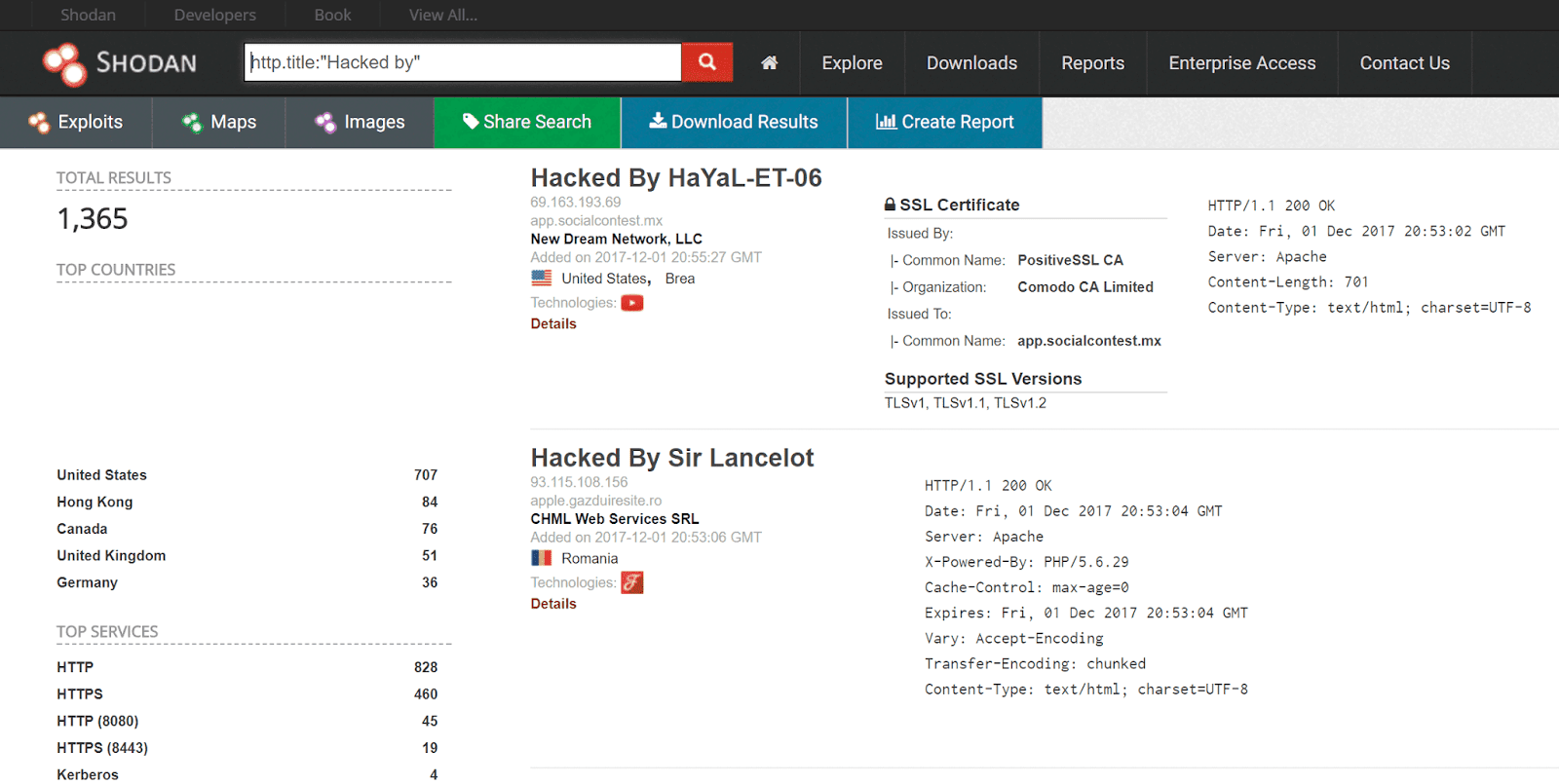Open the Reports menu item
This screenshot has width=1559, height=784.
[1092, 63]
